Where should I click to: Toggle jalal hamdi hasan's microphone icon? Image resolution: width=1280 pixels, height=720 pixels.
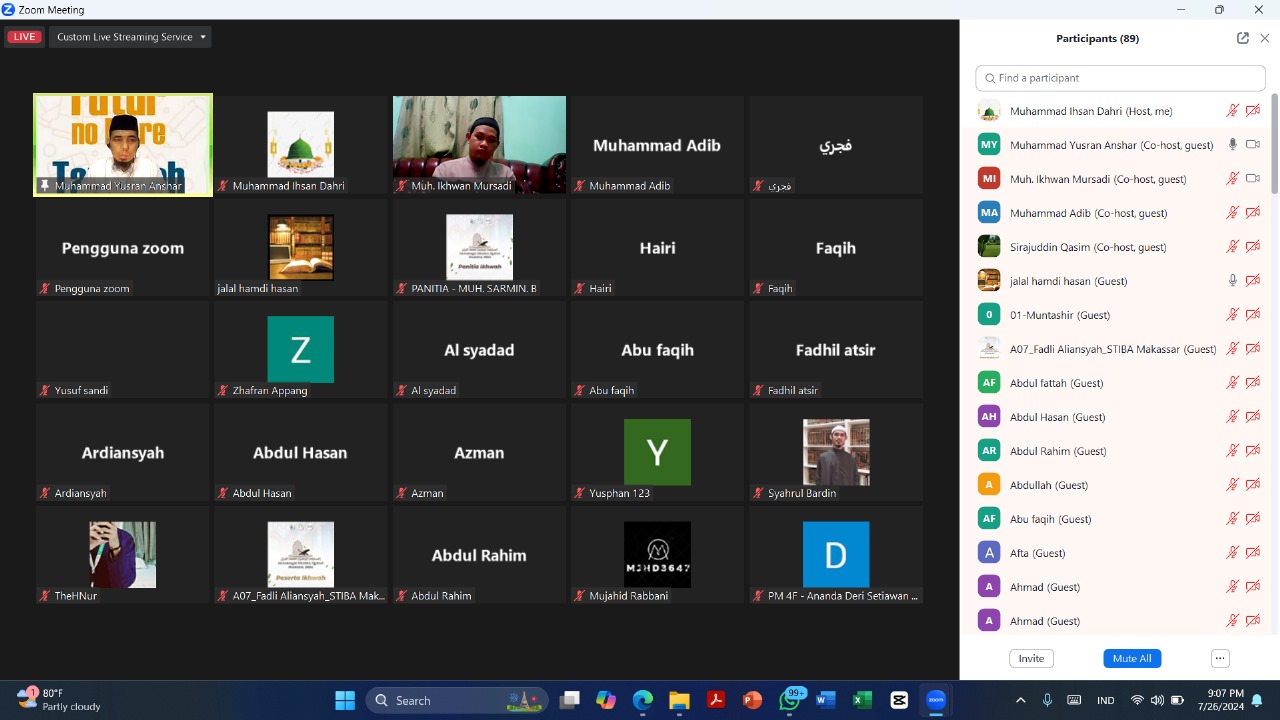pos(1233,281)
